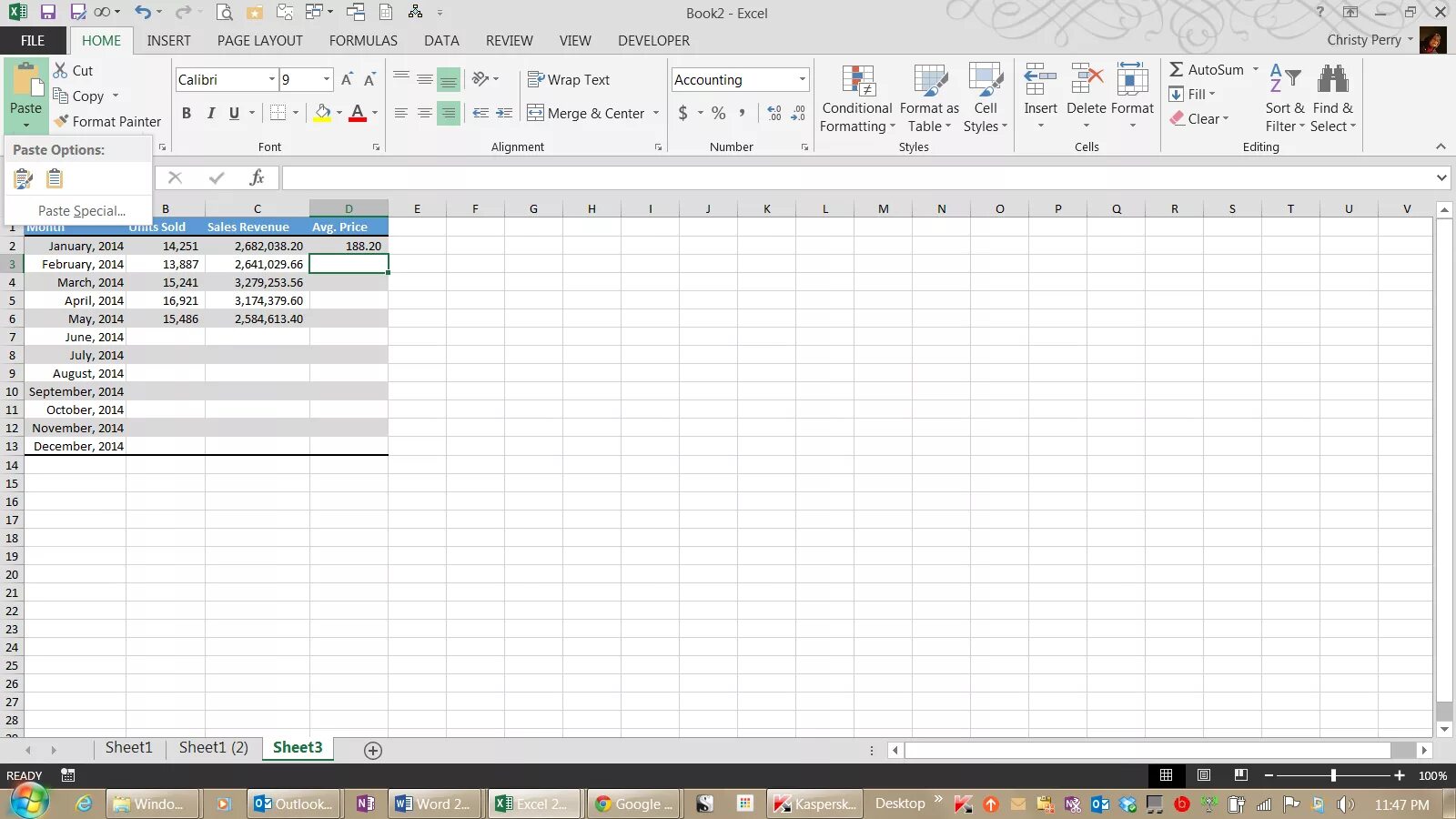Viewport: 1456px width, 819px height.
Task: Click the Cut scissors icon
Action: [61, 70]
